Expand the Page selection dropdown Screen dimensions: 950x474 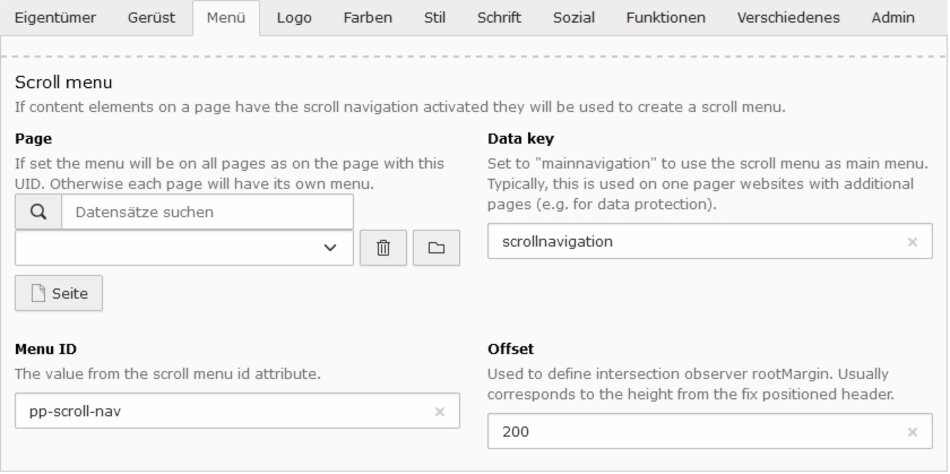184,248
